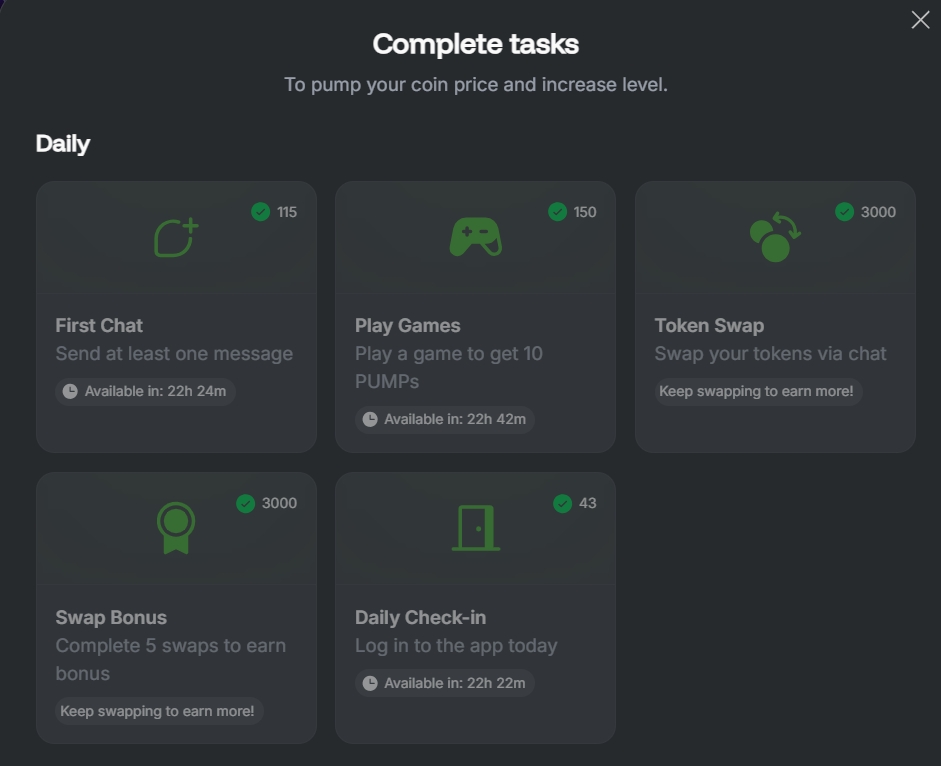The width and height of the screenshot is (941, 766).
Task: Open the First Chat task title
Action: (99, 325)
